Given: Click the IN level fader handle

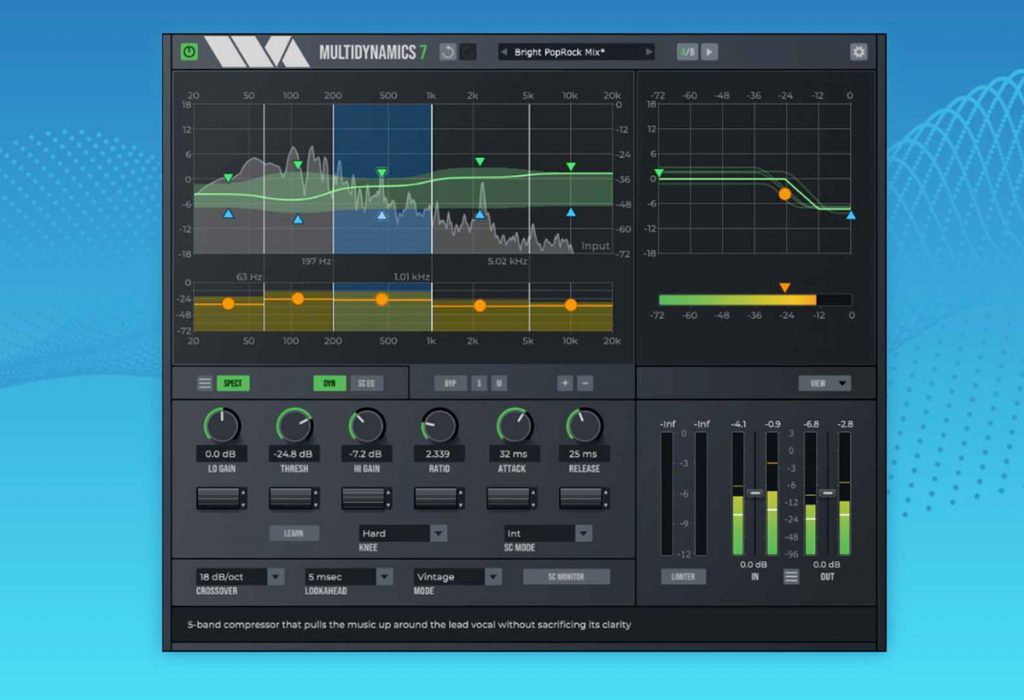Looking at the screenshot, I should point(755,493).
